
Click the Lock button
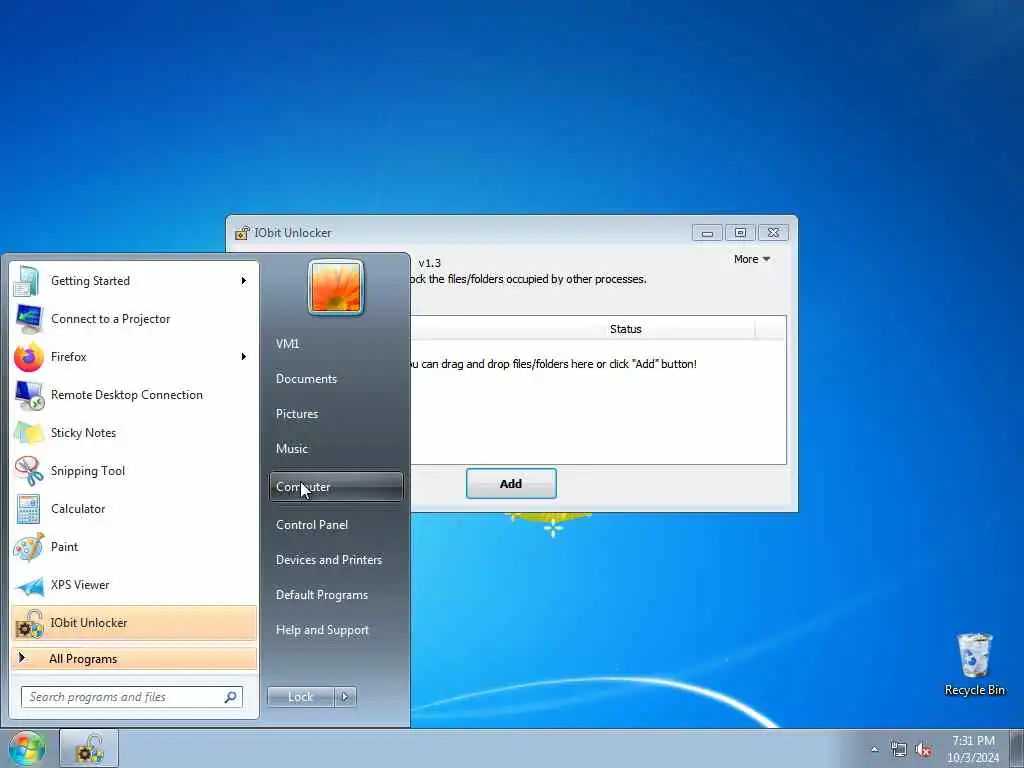click(x=300, y=697)
